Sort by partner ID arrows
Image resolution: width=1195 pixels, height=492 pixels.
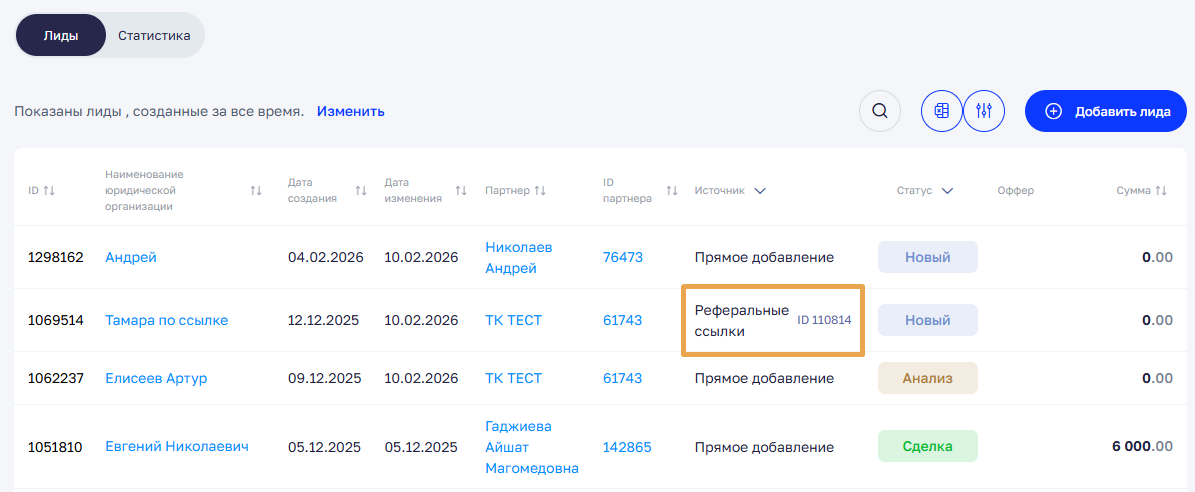tap(672, 190)
